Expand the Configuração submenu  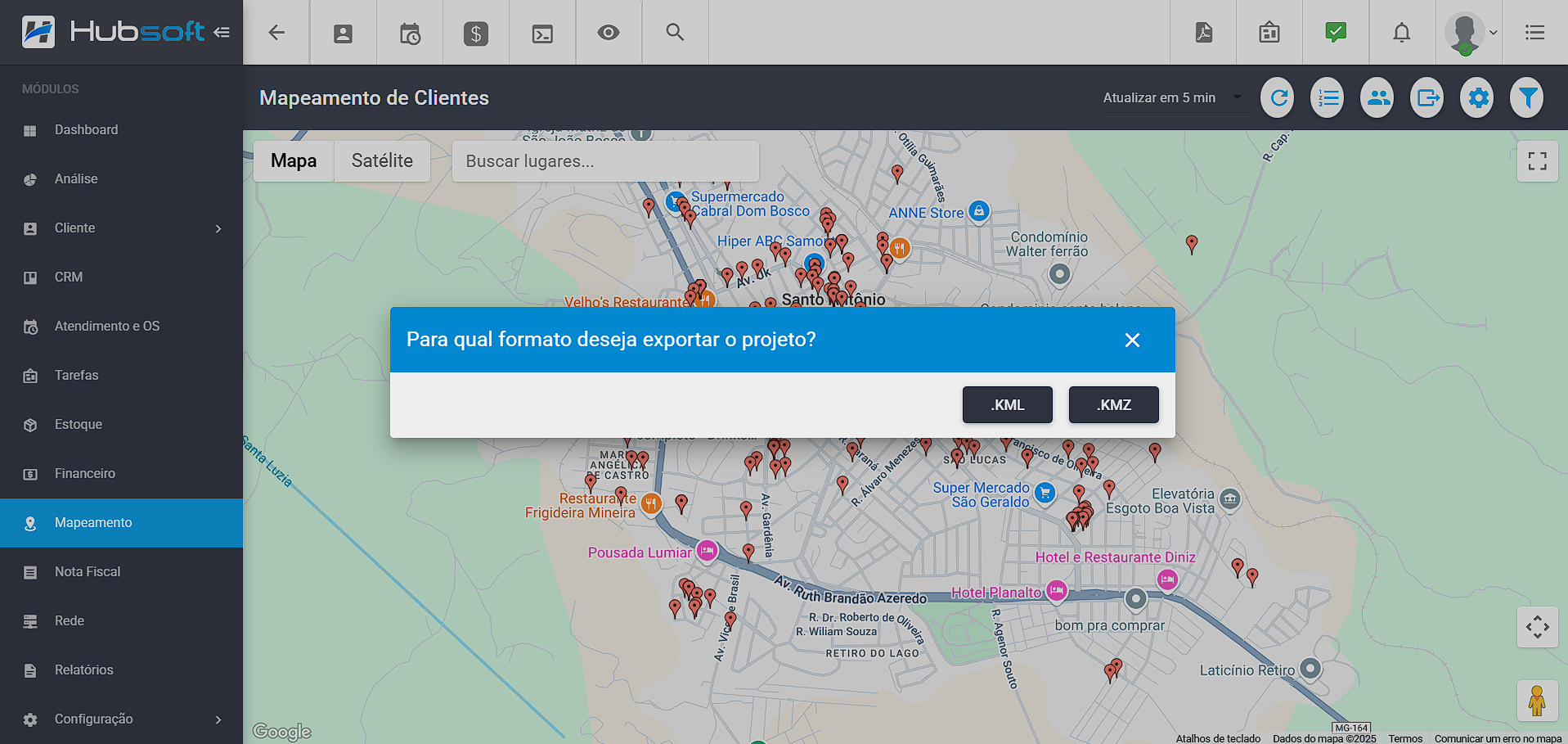[121, 719]
